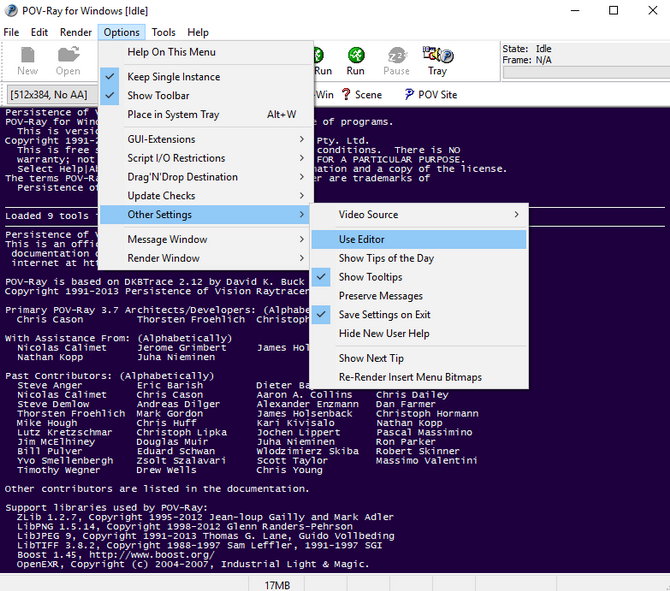Open the Render menu
The width and height of the screenshot is (670, 591).
[76, 32]
